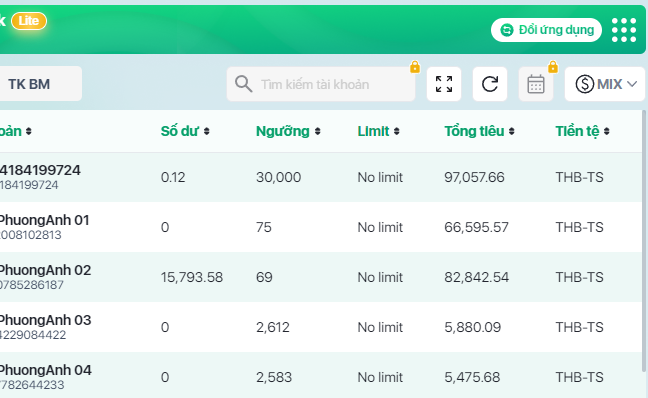Click total spend 97,057.66

(474, 177)
